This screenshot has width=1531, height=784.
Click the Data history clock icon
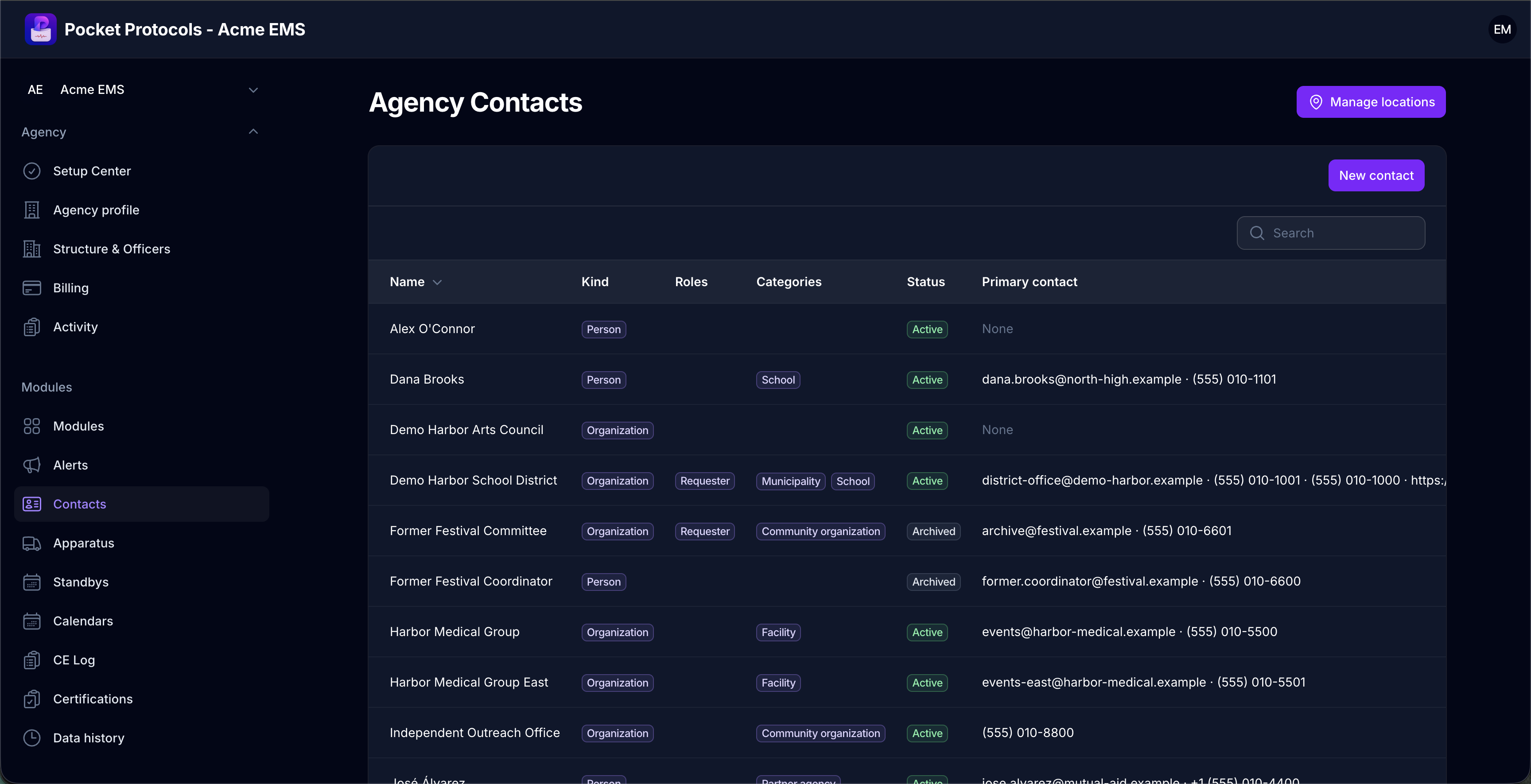coord(31,737)
